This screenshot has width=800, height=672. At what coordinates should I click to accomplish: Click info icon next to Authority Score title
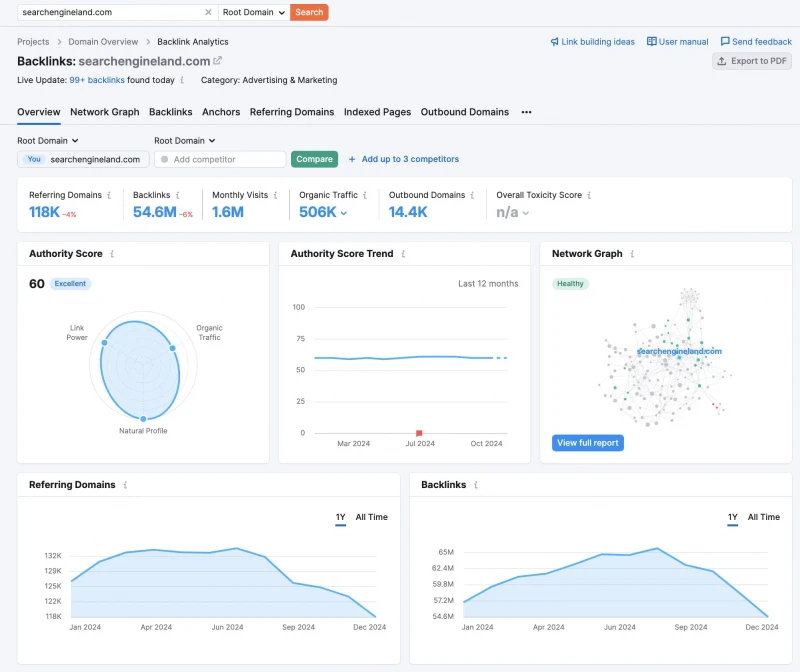coord(112,254)
